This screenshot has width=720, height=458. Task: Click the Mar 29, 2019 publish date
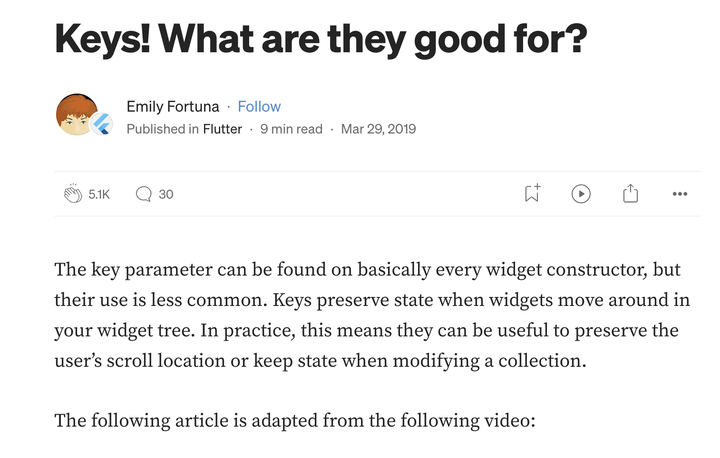(x=378, y=129)
